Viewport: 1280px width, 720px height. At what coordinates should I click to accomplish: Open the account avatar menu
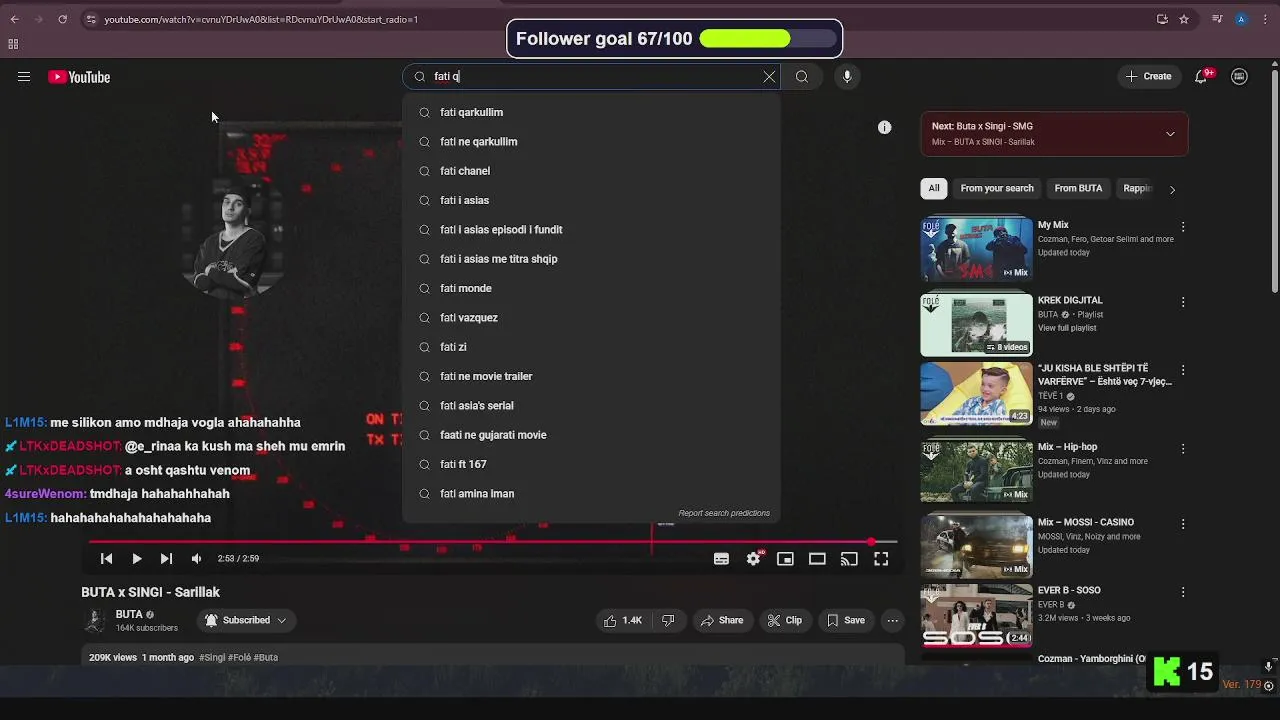(1240, 77)
